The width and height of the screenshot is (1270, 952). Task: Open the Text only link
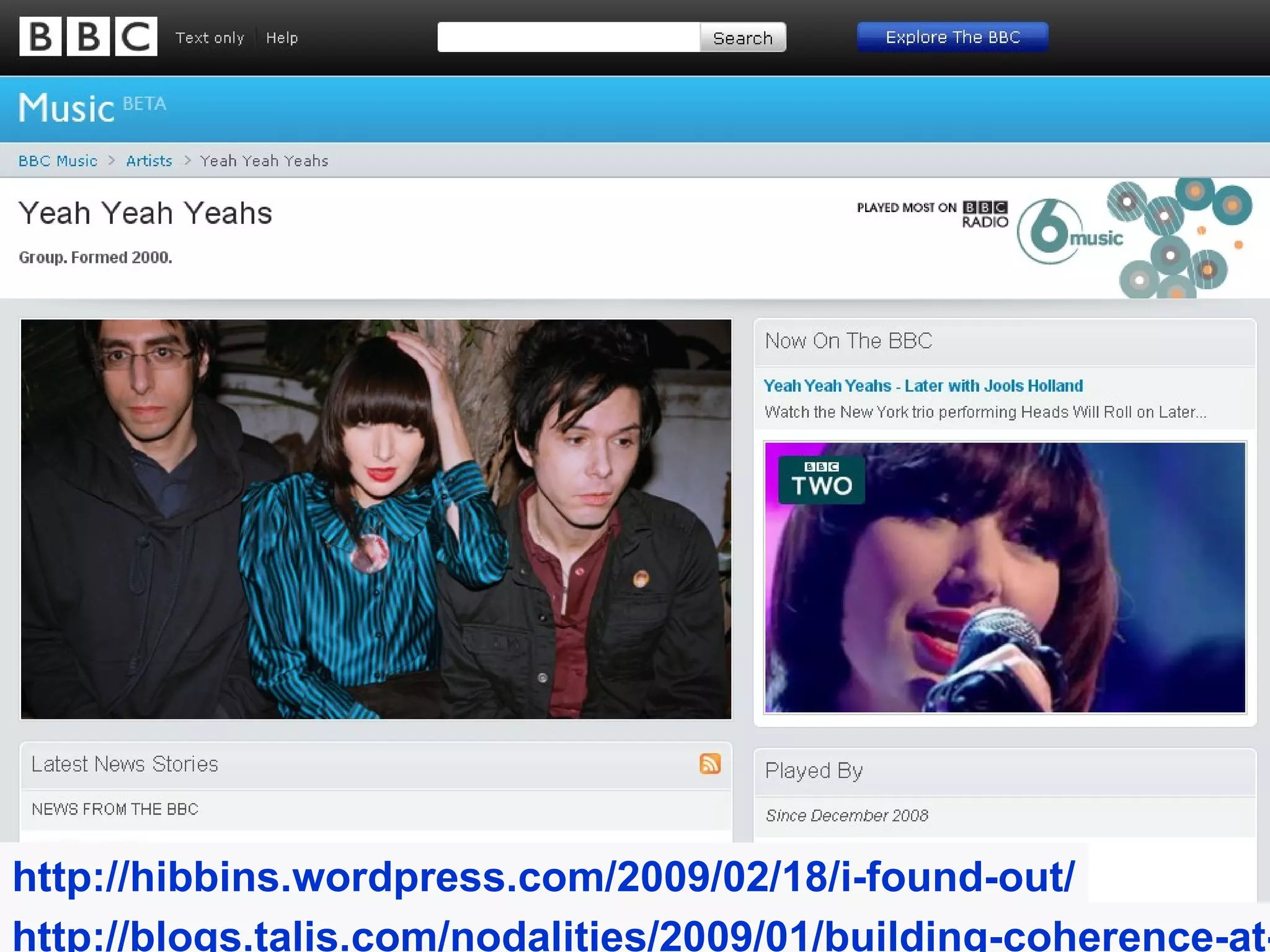pyautogui.click(x=210, y=38)
